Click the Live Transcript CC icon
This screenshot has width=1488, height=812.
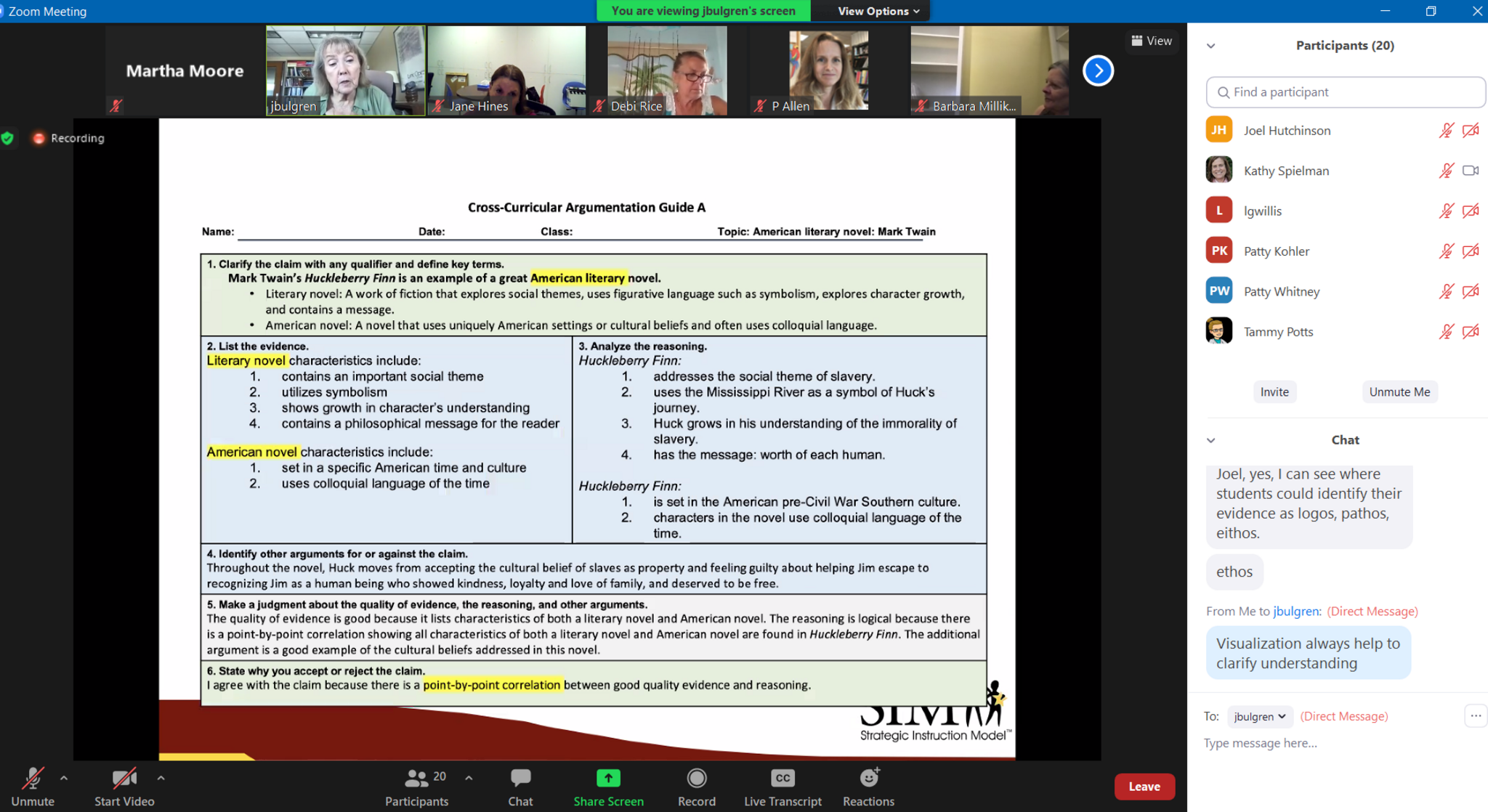click(783, 779)
